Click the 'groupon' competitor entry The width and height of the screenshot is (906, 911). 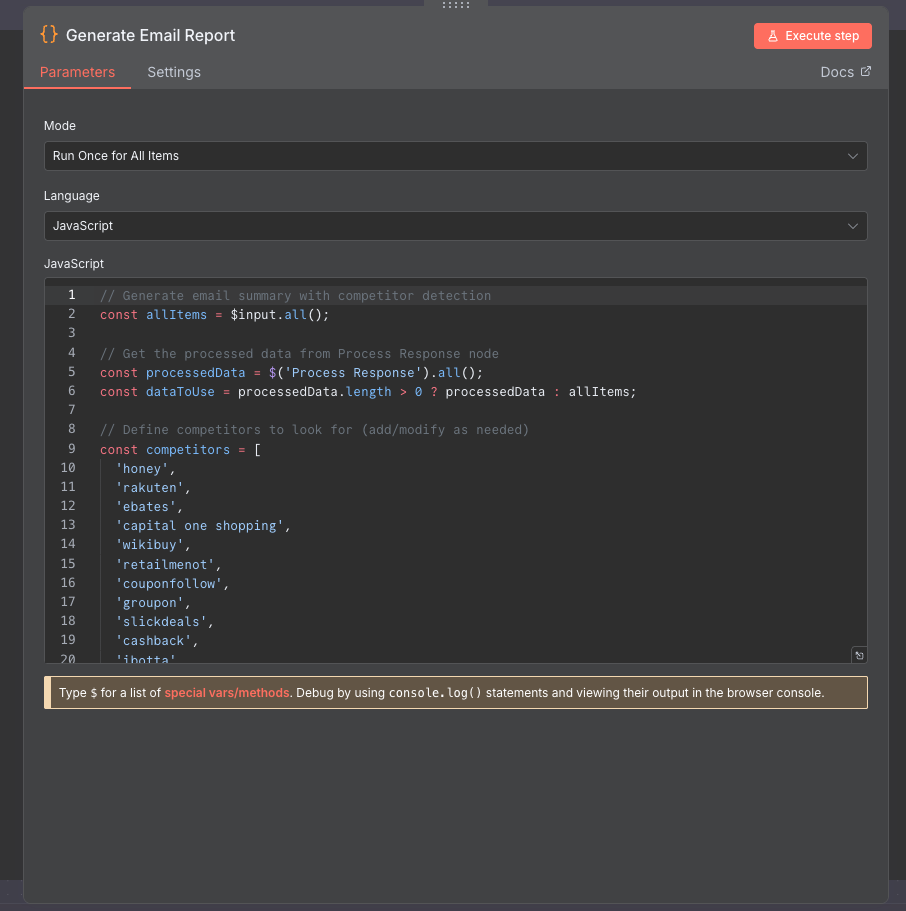coord(153,602)
